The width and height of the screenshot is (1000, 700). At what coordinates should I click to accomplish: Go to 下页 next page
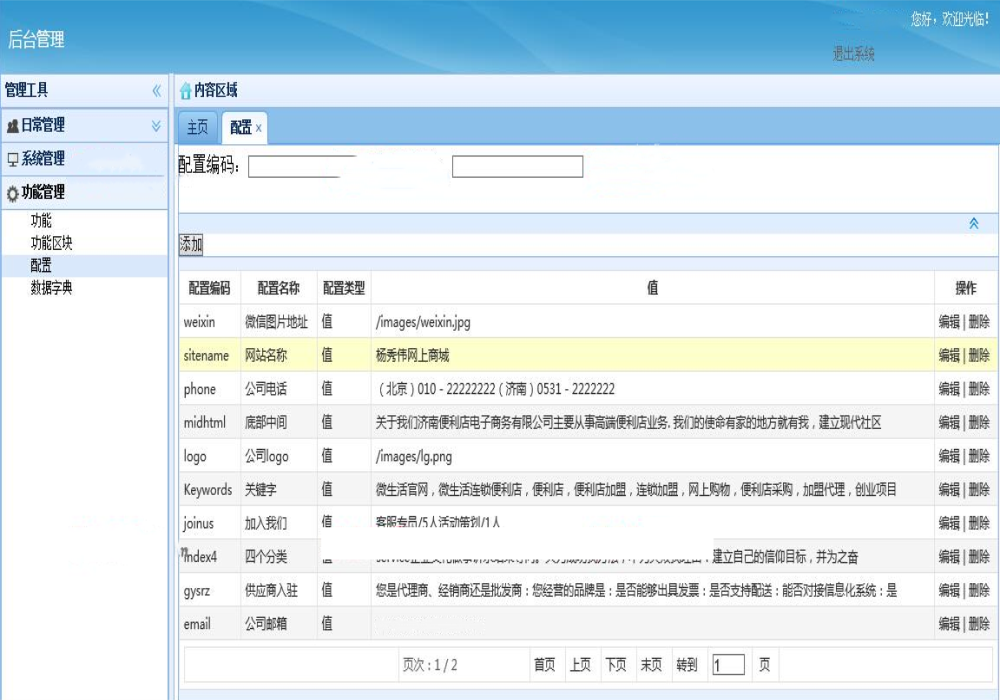point(615,665)
